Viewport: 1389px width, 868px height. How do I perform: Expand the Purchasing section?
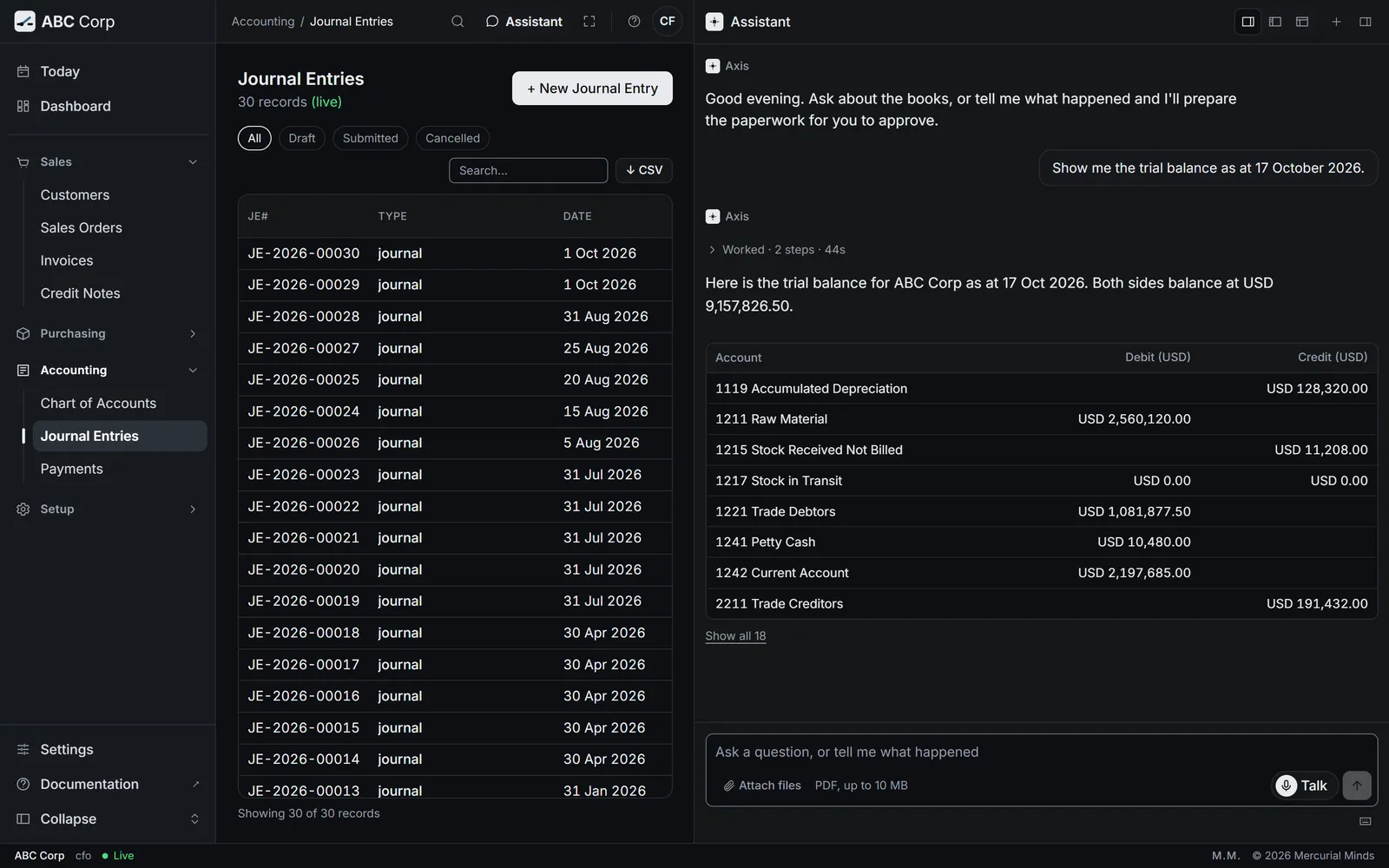tap(108, 333)
